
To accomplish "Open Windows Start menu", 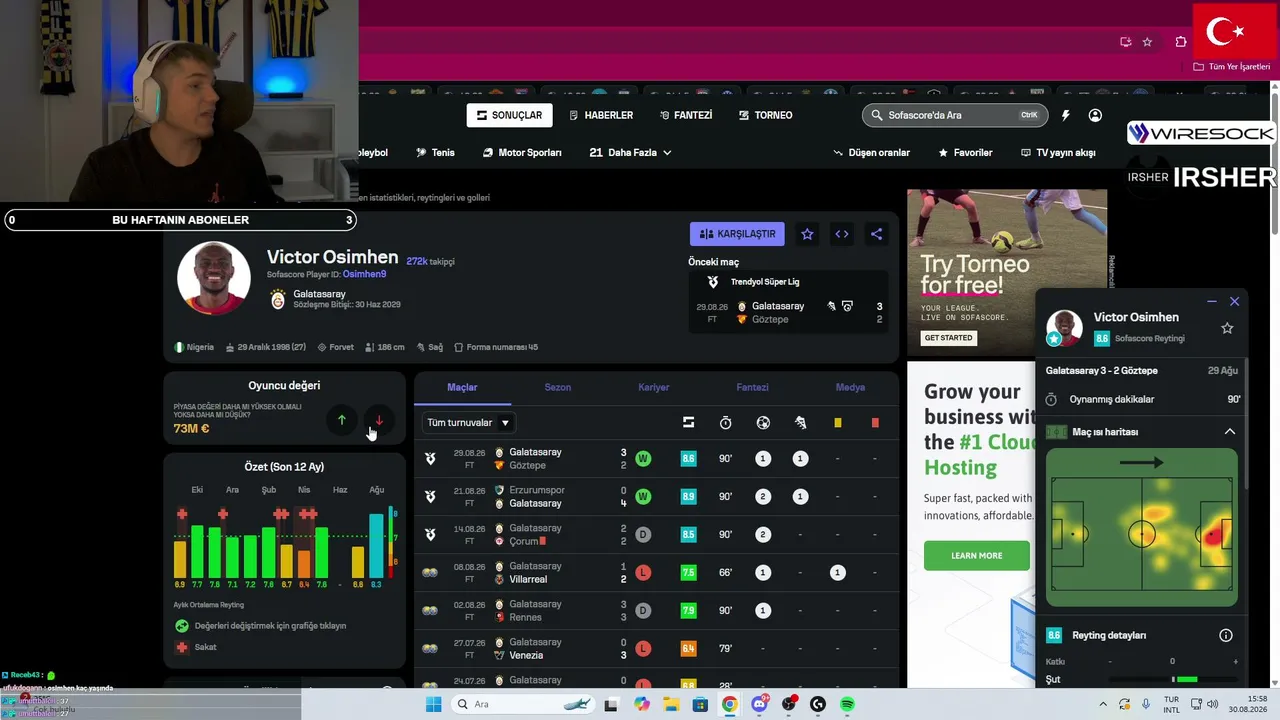I will point(433,704).
